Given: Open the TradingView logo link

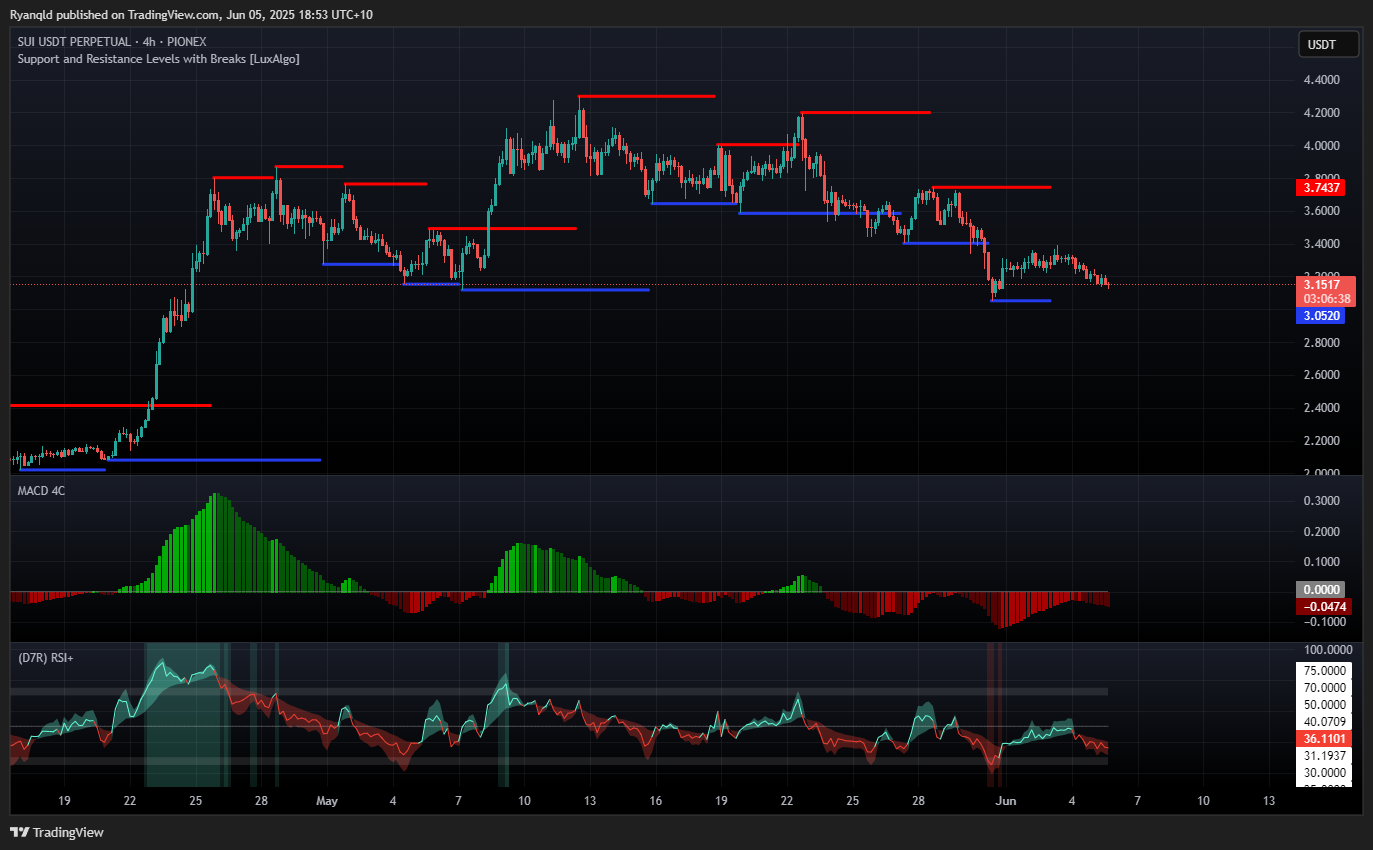Looking at the screenshot, I should coord(57,832).
